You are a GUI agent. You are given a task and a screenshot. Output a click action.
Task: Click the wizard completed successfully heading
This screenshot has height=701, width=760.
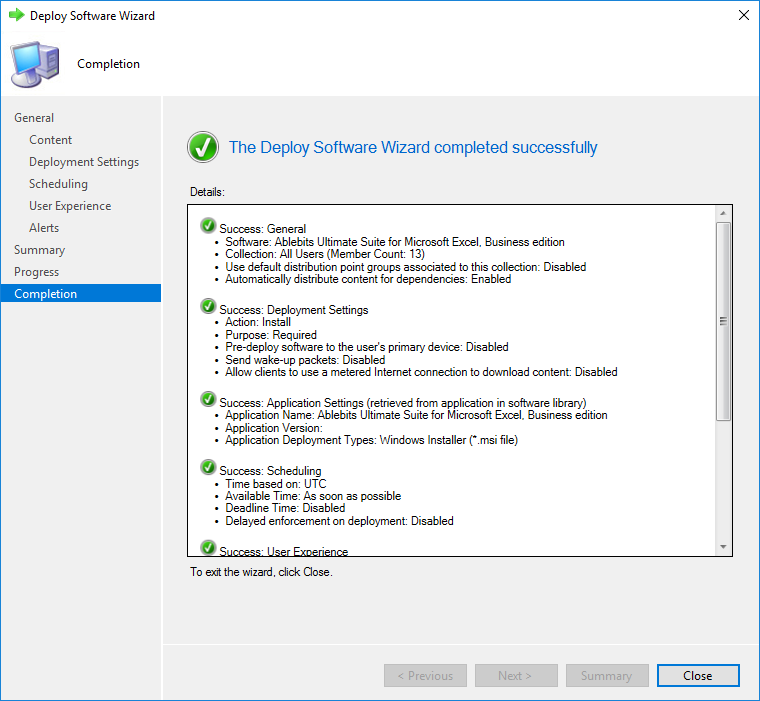pyautogui.click(x=413, y=147)
